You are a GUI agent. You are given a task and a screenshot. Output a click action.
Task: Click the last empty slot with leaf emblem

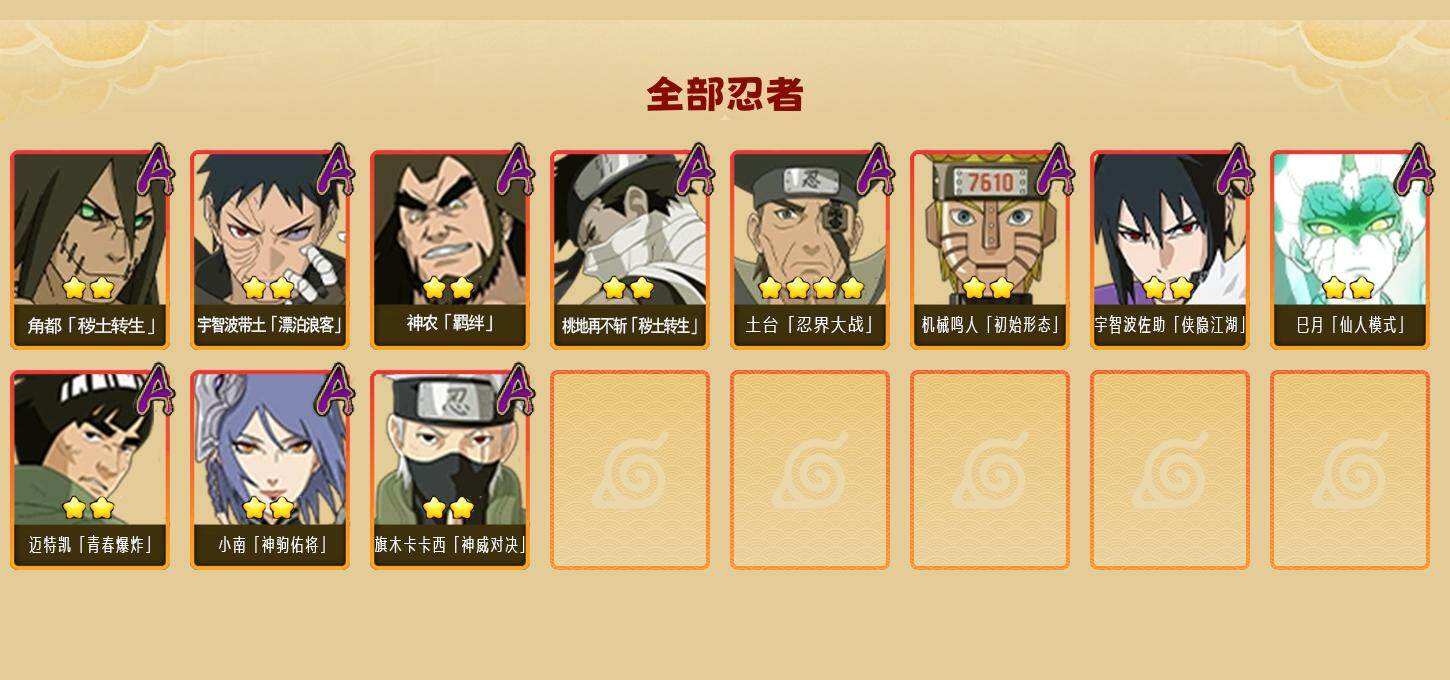[x=1350, y=470]
